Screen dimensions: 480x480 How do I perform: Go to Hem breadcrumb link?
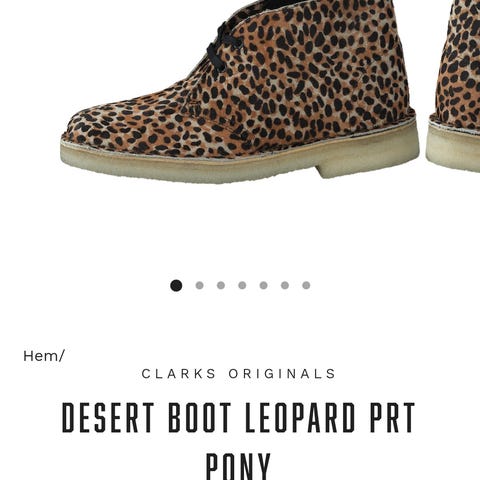pos(41,356)
